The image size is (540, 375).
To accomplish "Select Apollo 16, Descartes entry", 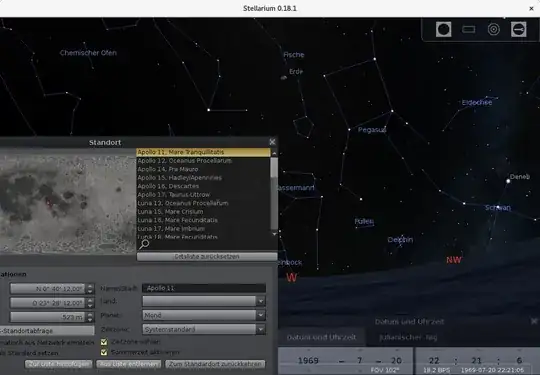I will click(203, 186).
